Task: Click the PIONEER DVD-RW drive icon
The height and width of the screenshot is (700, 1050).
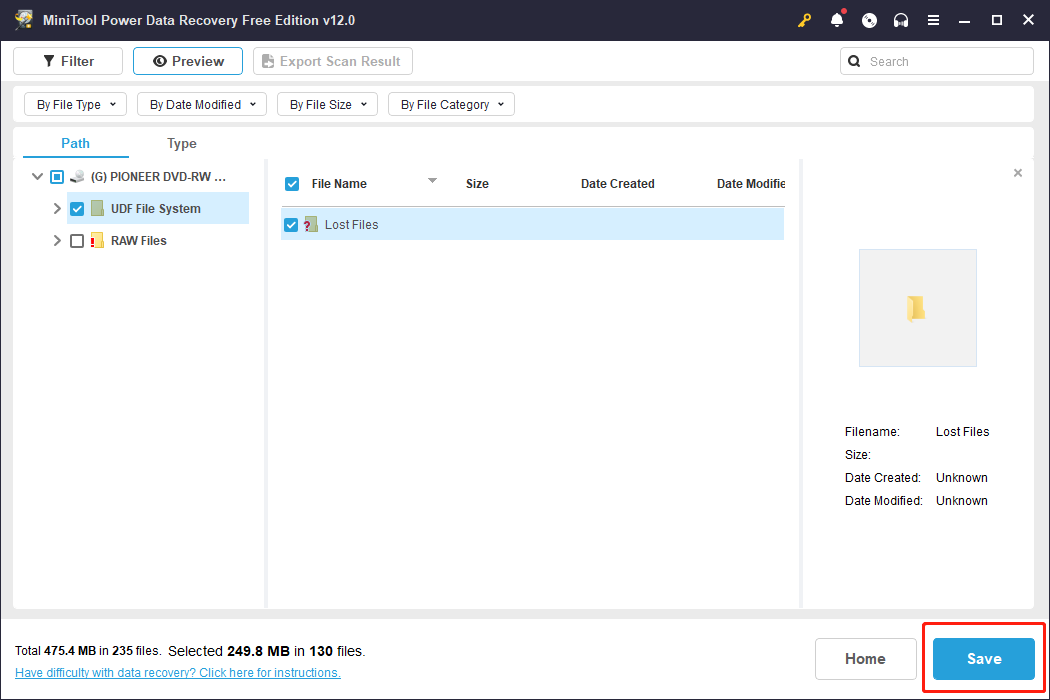Action: pyautogui.click(x=78, y=177)
